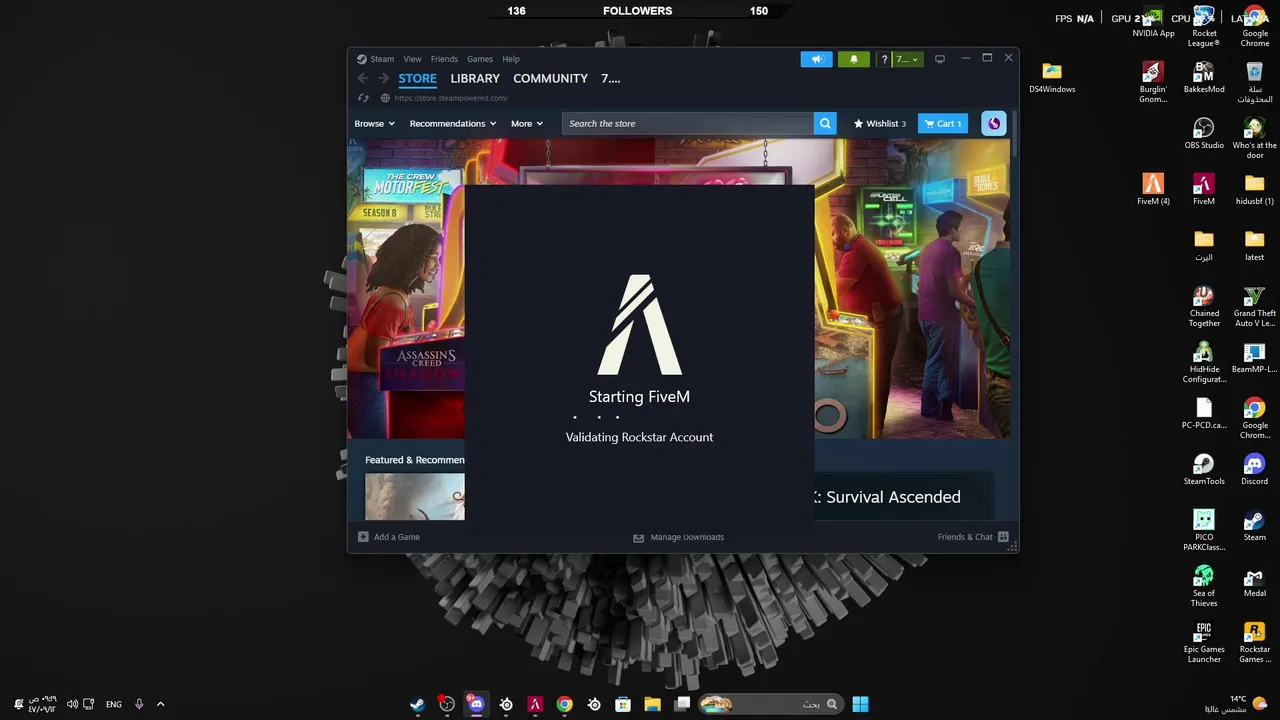Open Chained Together desktop icon
The image size is (1280, 720).
coord(1204,306)
